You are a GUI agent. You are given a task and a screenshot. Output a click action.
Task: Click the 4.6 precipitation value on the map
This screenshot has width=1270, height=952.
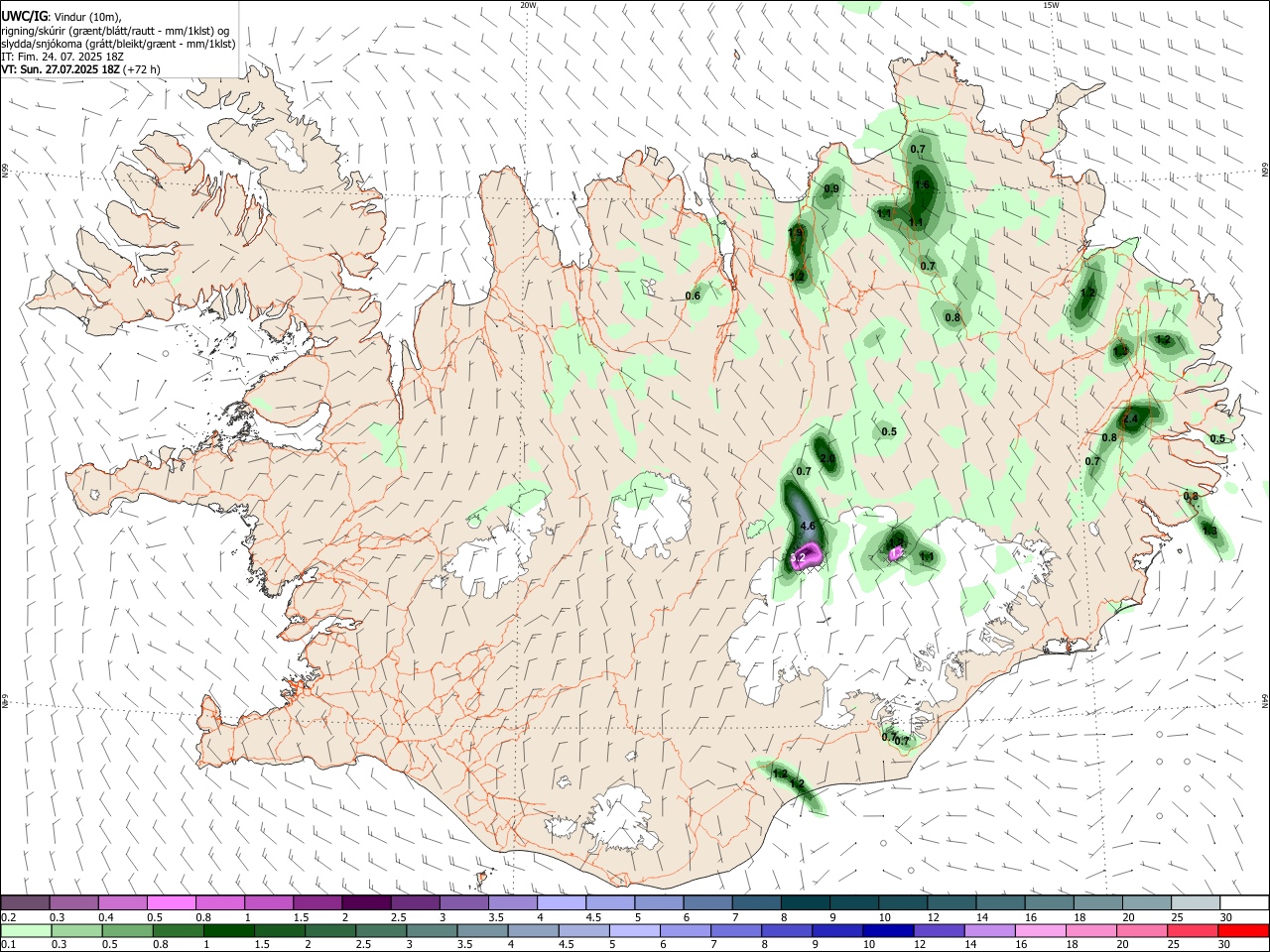click(808, 527)
